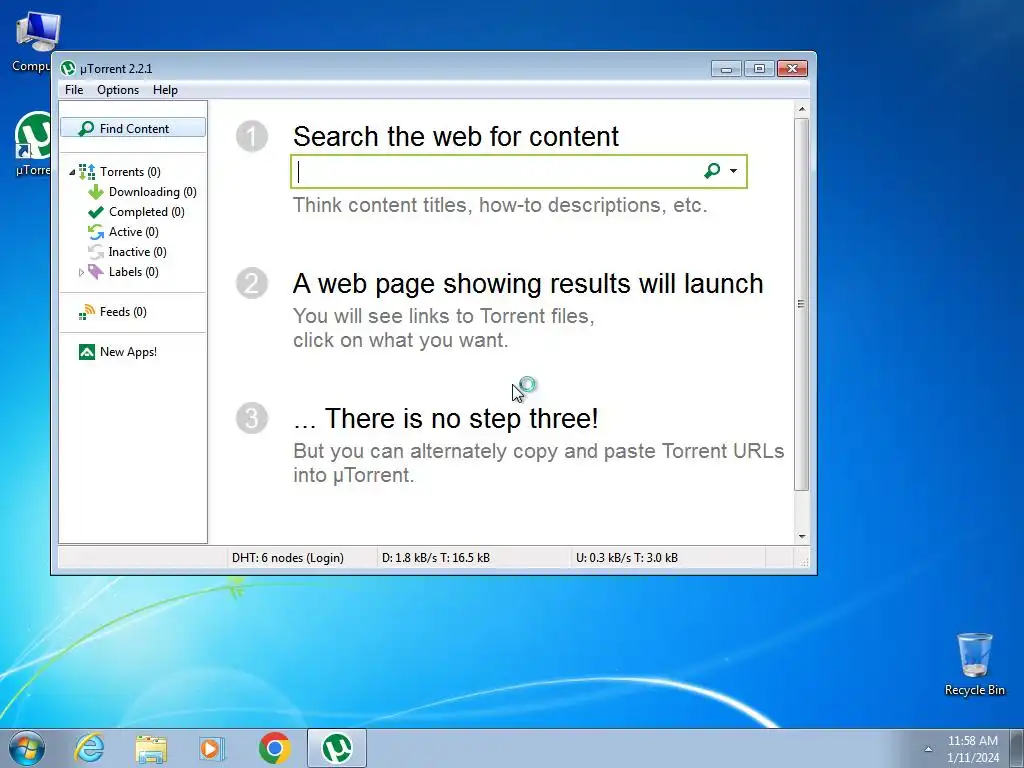Click the Feeds RSS icon
This screenshot has width=1024, height=768.
point(87,312)
